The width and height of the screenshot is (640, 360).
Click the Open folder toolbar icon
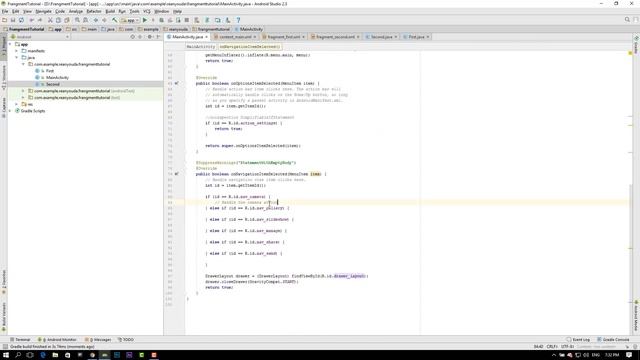coord(4,20)
